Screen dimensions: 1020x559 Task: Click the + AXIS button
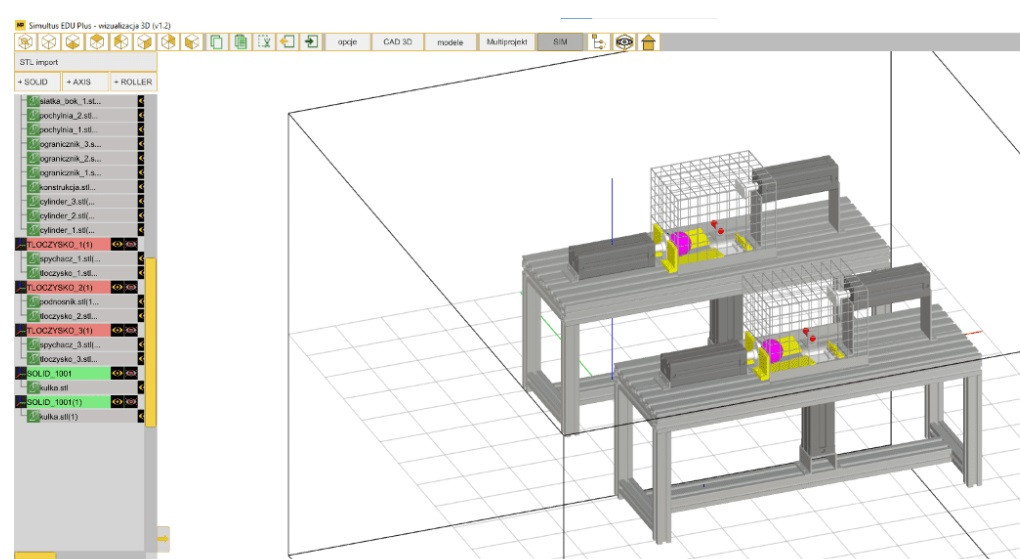[85, 82]
